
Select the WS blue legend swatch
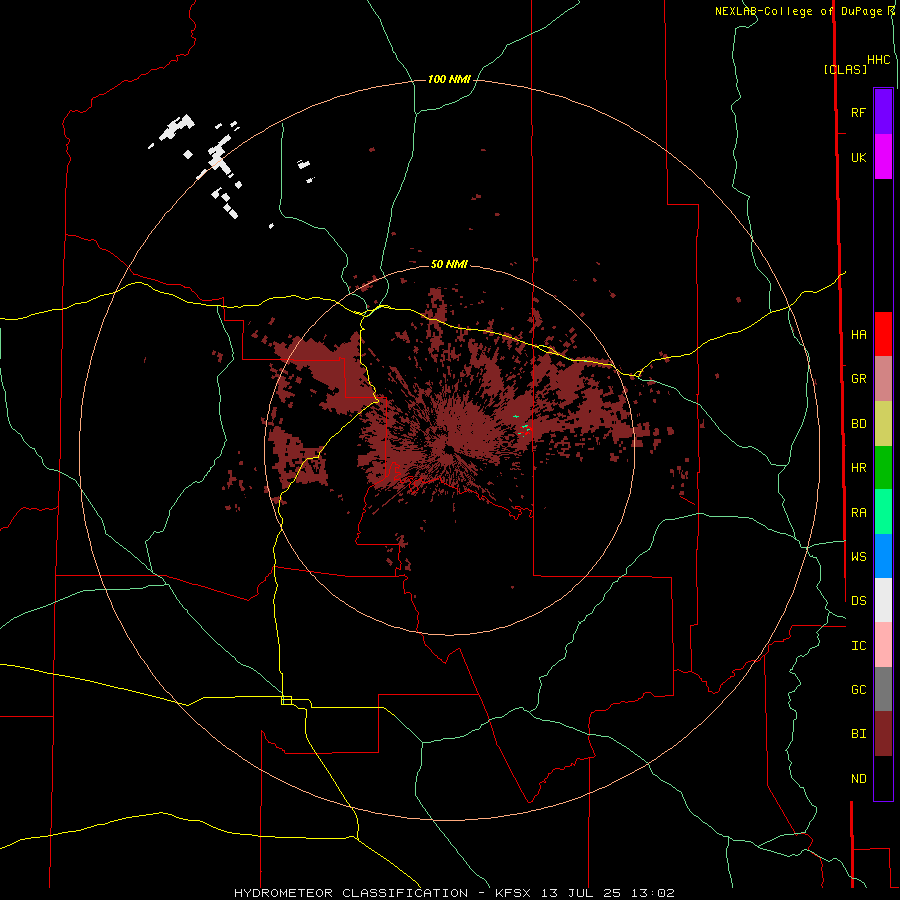(883, 556)
